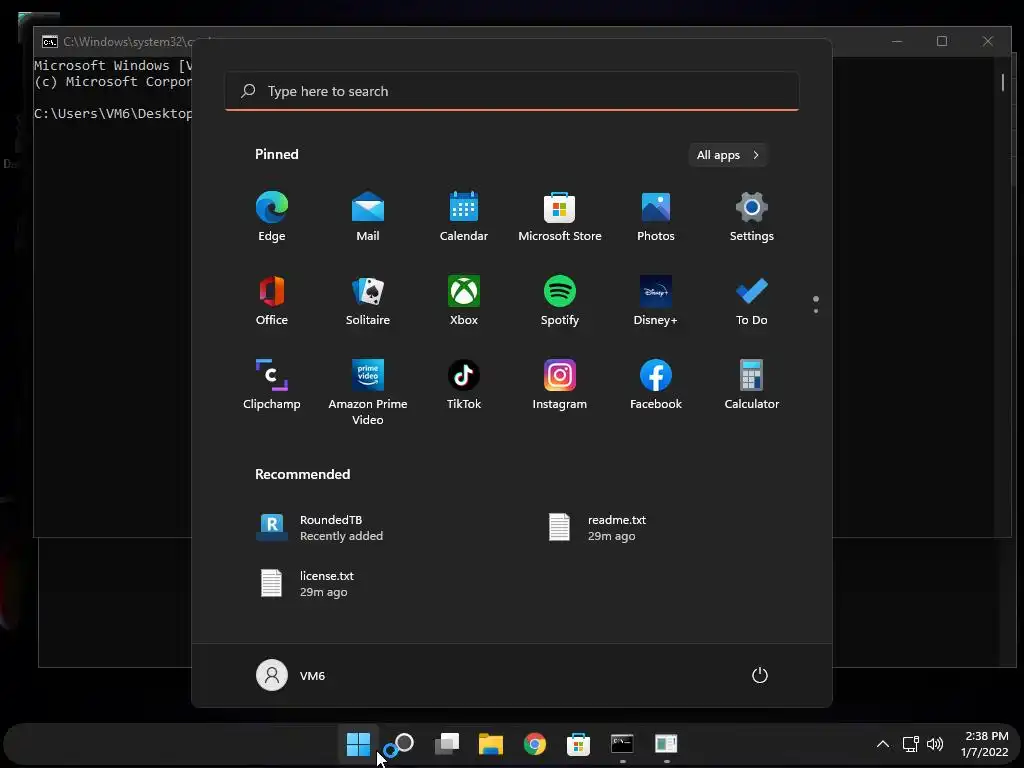
Task: Open the Calendar app
Action: tap(464, 217)
